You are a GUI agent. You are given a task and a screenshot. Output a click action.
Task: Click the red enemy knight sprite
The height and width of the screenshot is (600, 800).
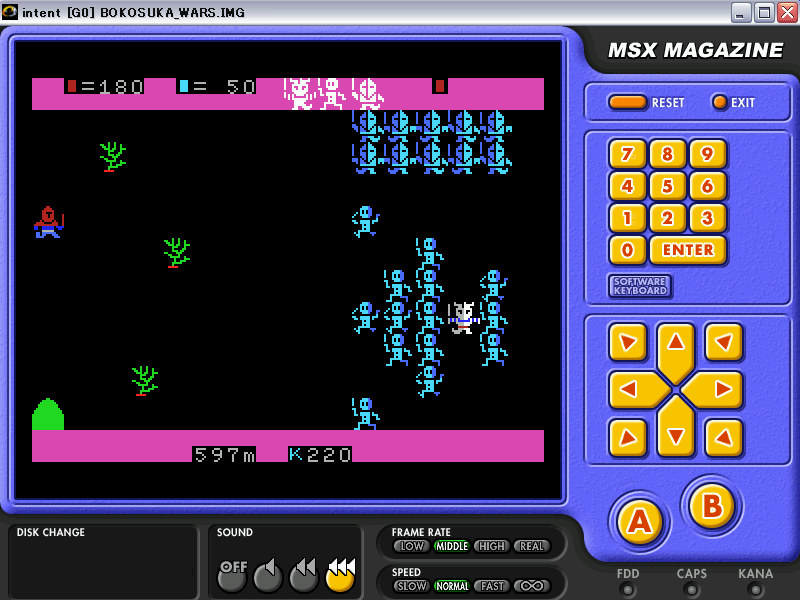(x=48, y=222)
